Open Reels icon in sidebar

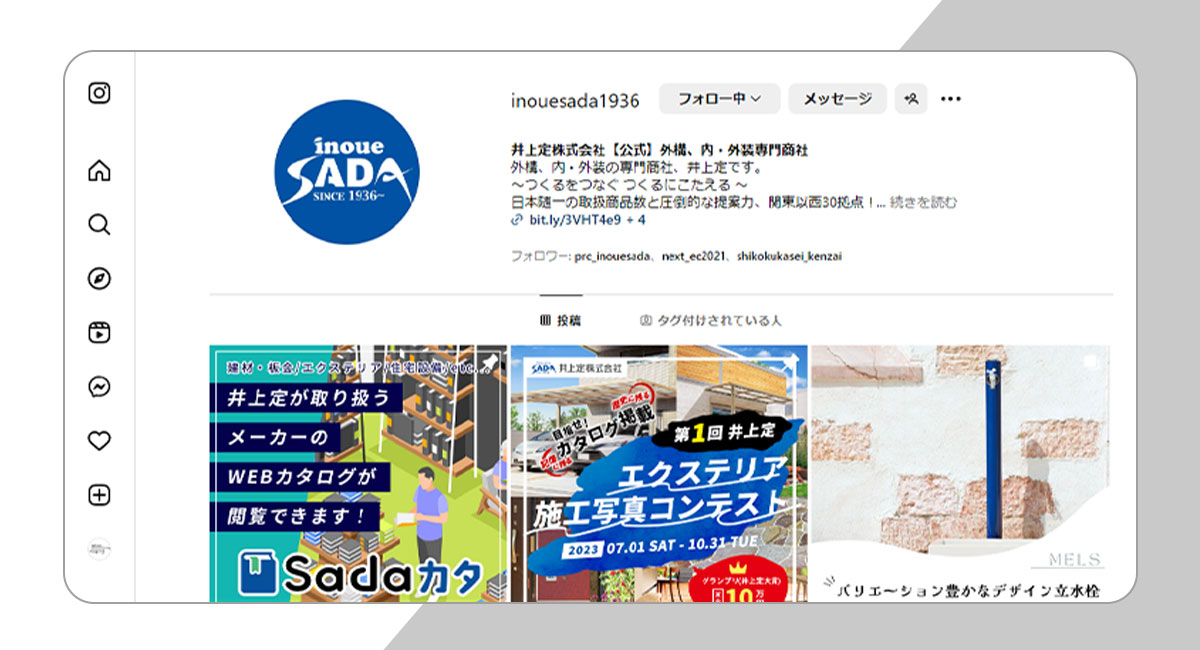click(99, 333)
